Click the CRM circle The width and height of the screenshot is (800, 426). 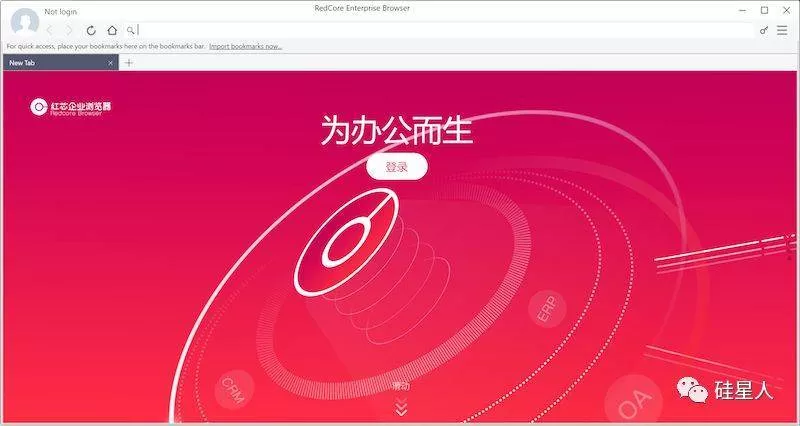(x=234, y=390)
